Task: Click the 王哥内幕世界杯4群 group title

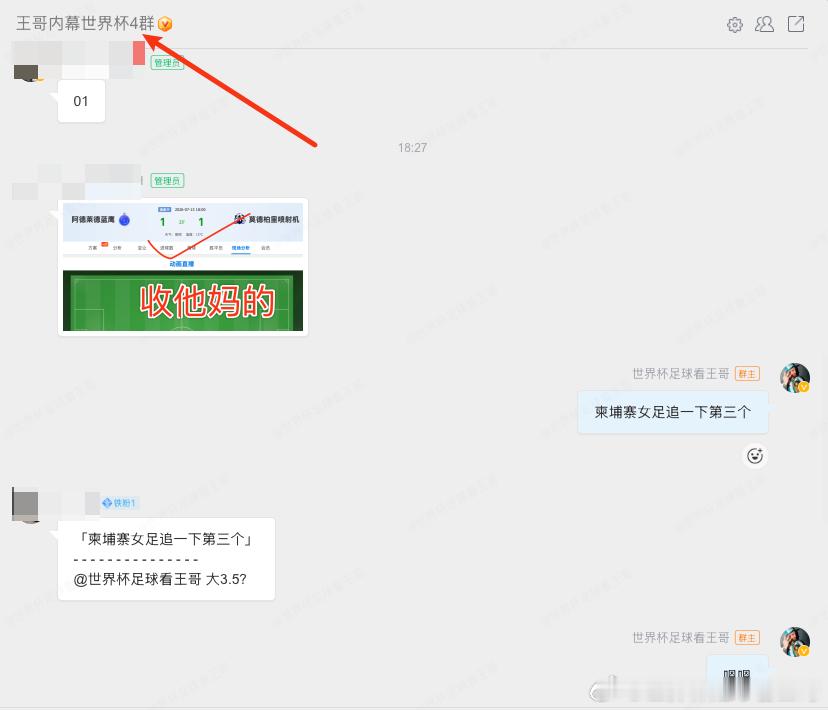Action: click(x=85, y=24)
